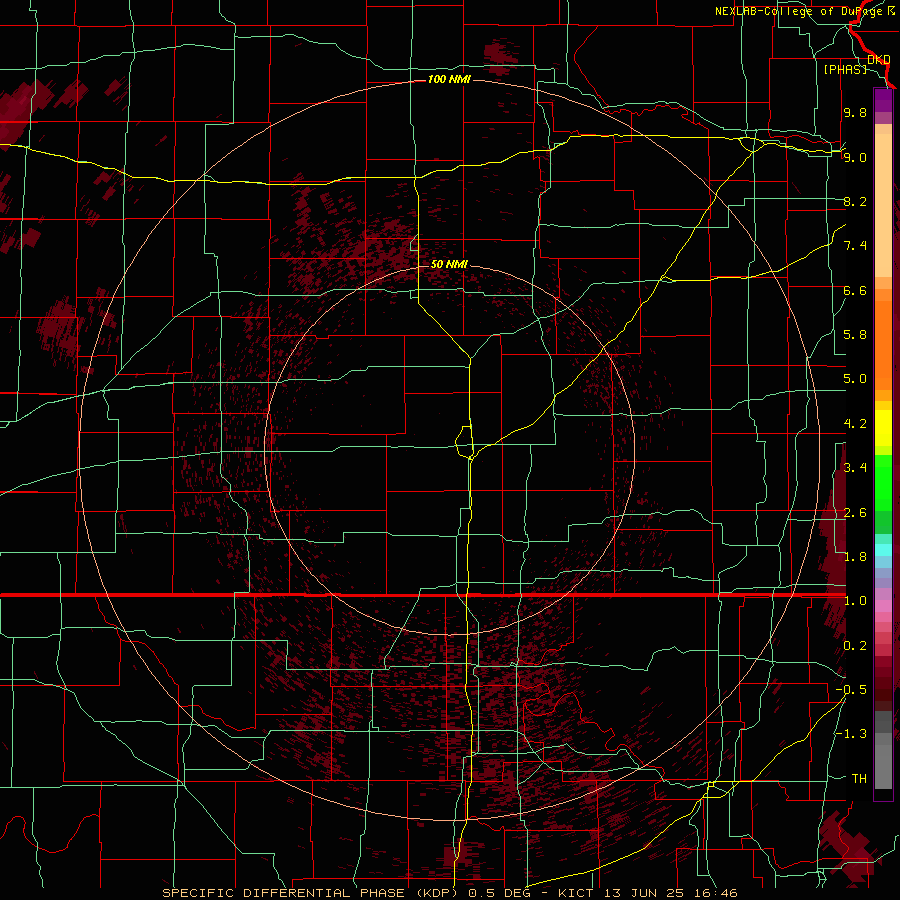Select the 1.0 color scale value

point(855,601)
